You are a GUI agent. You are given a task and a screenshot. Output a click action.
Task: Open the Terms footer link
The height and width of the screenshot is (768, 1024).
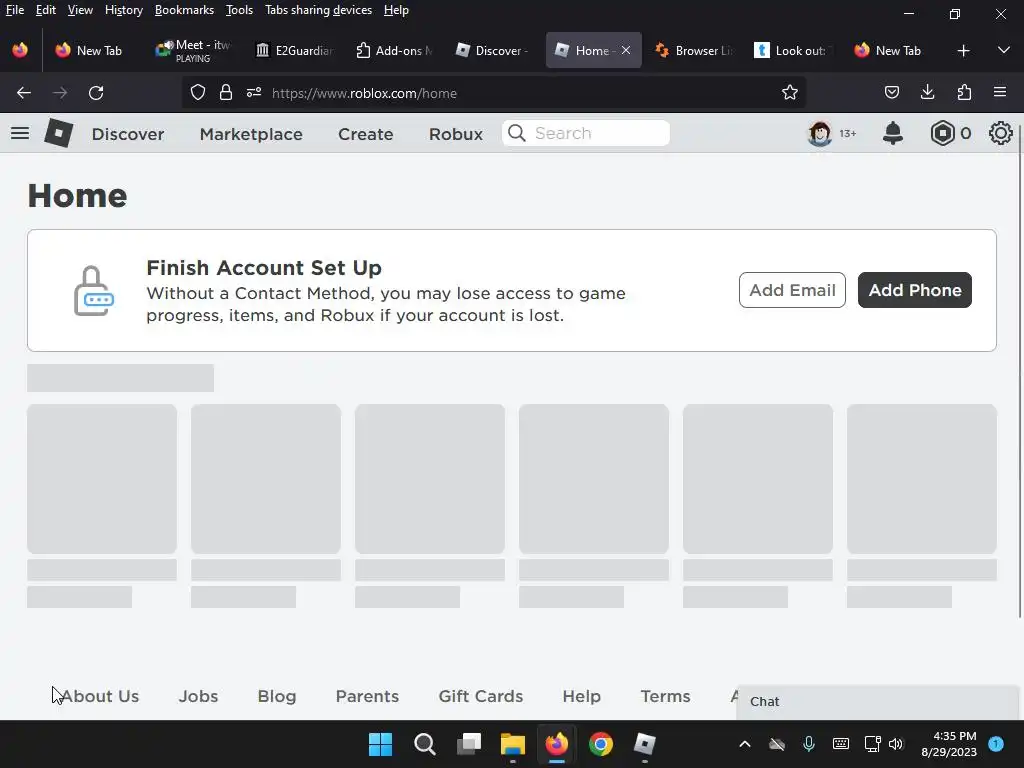[665, 696]
